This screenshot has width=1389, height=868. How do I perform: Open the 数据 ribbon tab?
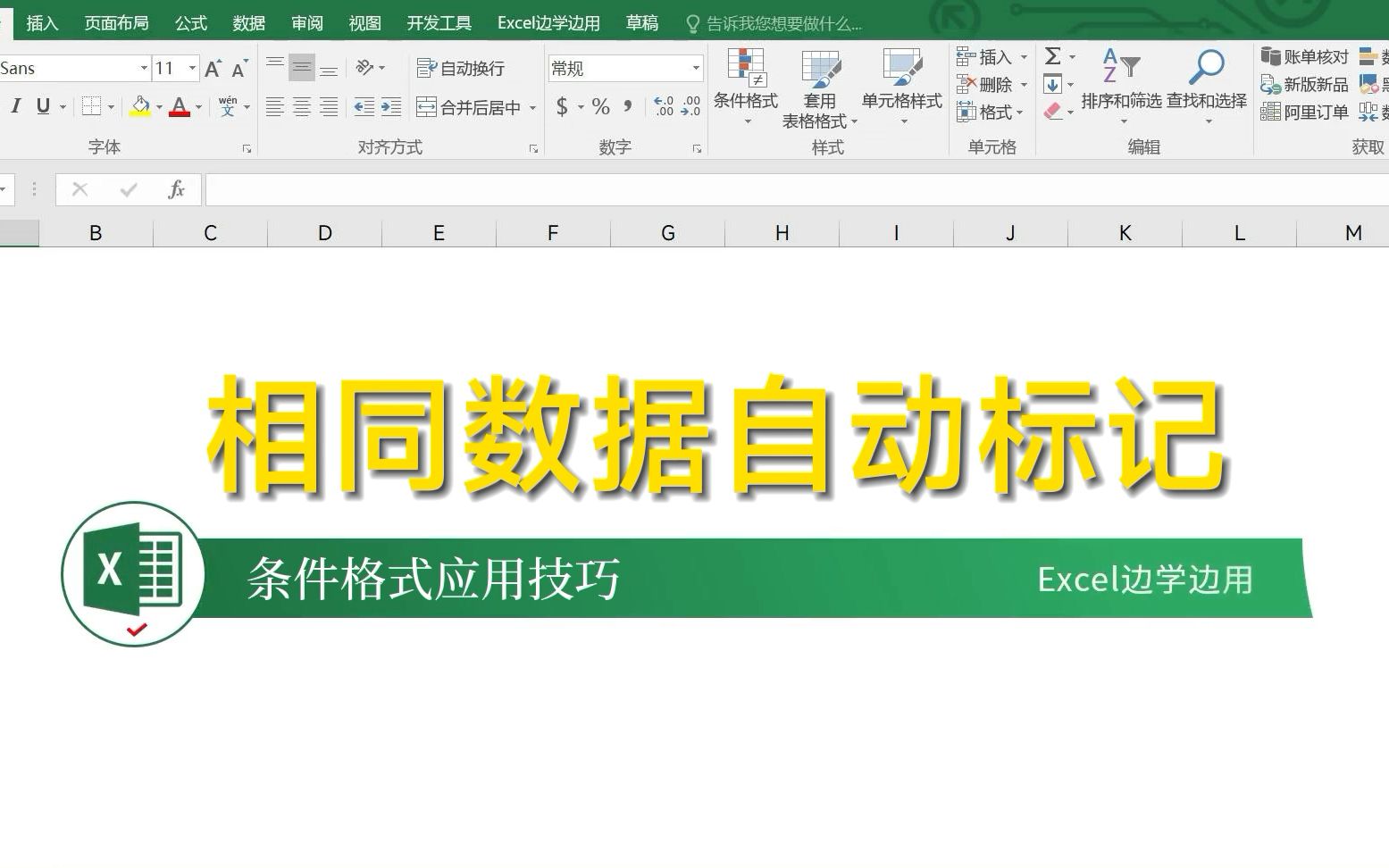coord(249,23)
